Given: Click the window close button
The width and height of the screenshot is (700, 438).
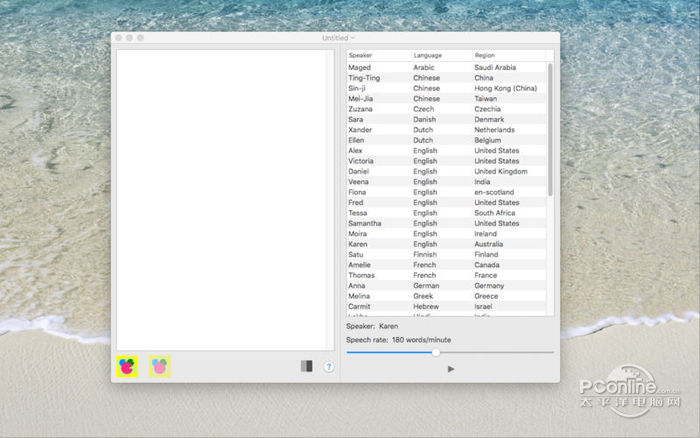Looking at the screenshot, I should pos(119,38).
